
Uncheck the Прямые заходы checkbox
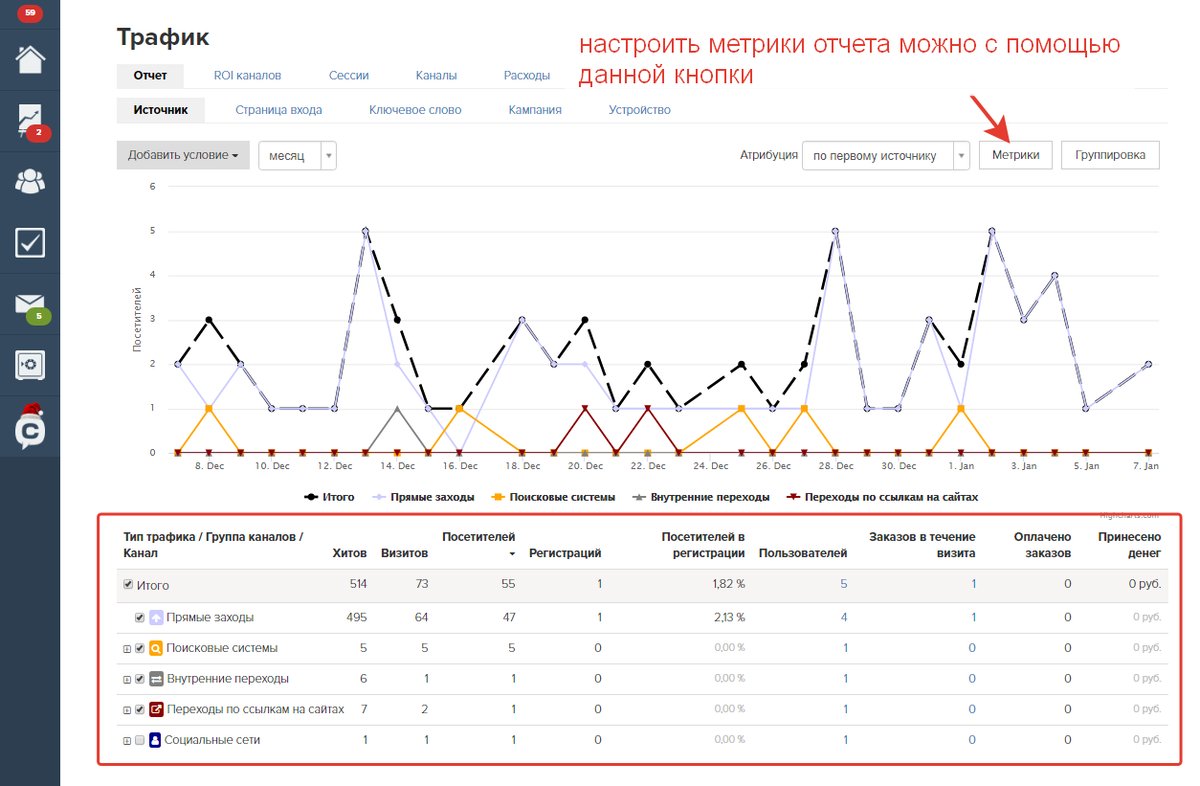[140, 618]
